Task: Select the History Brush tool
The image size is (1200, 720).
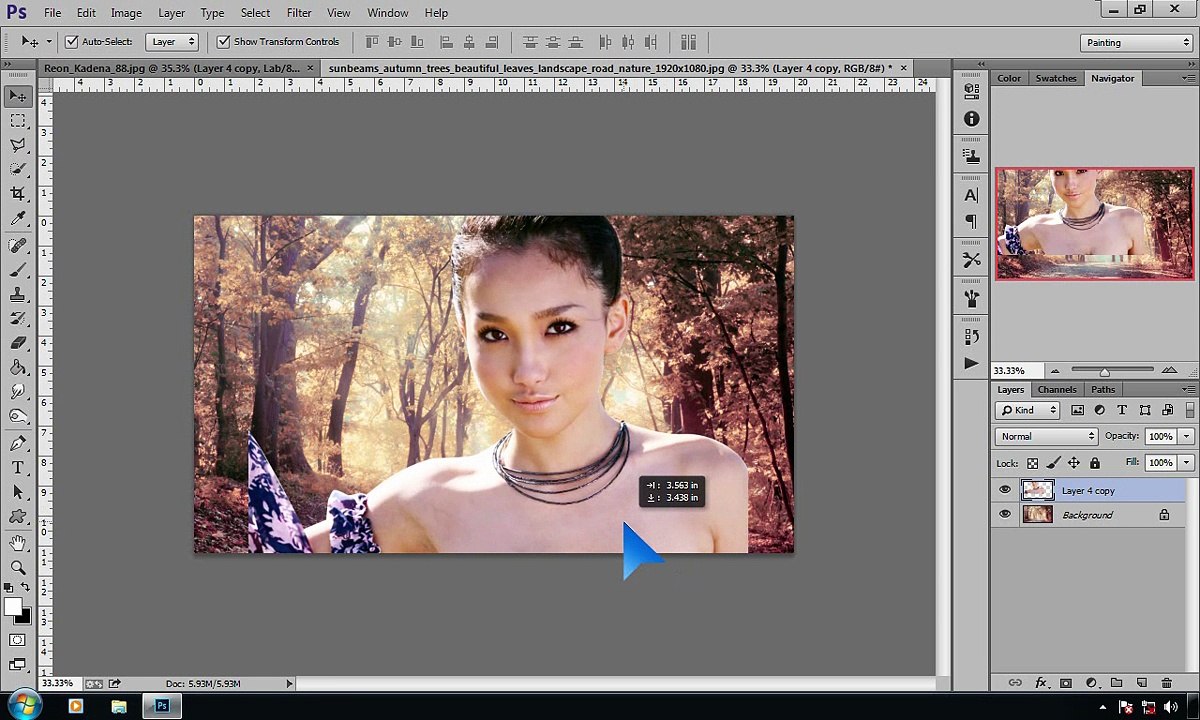Action: pyautogui.click(x=18, y=318)
